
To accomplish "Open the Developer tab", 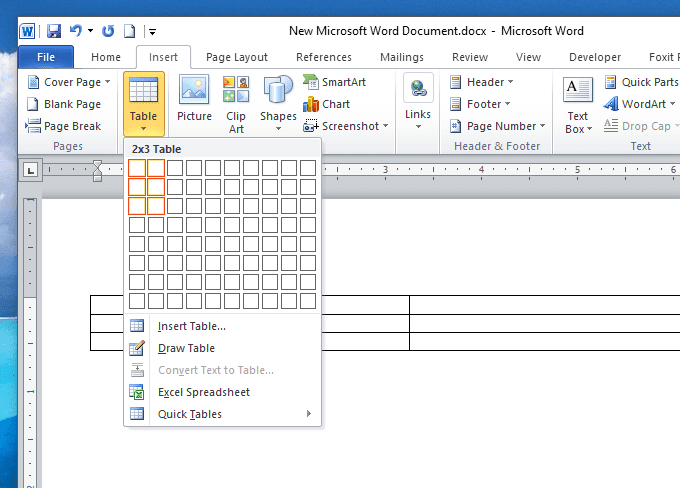I will tap(595, 57).
